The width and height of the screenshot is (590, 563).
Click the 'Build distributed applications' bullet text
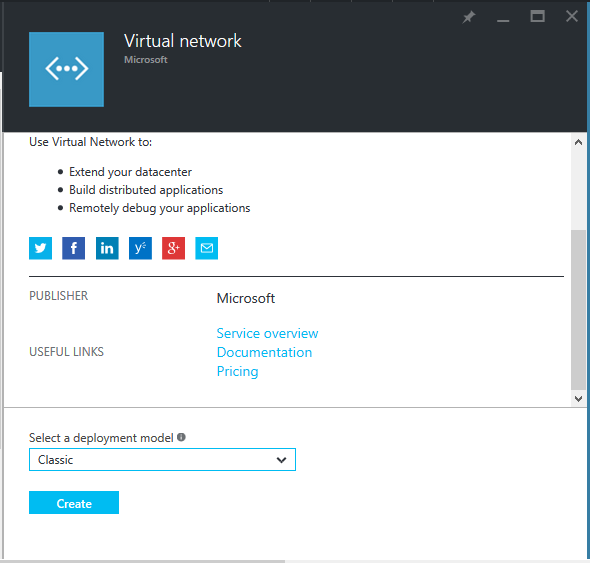click(146, 190)
